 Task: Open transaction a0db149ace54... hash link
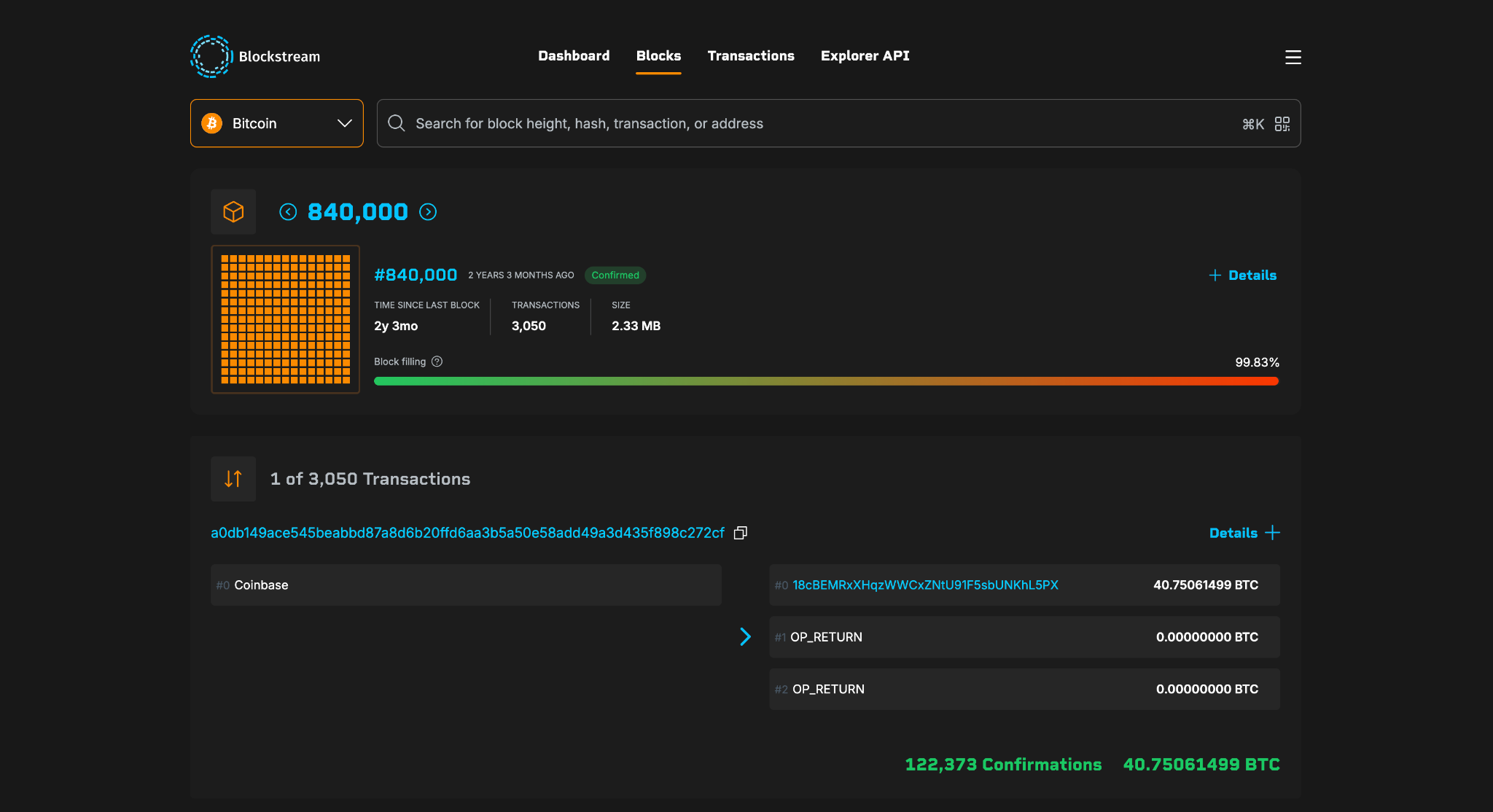point(467,533)
